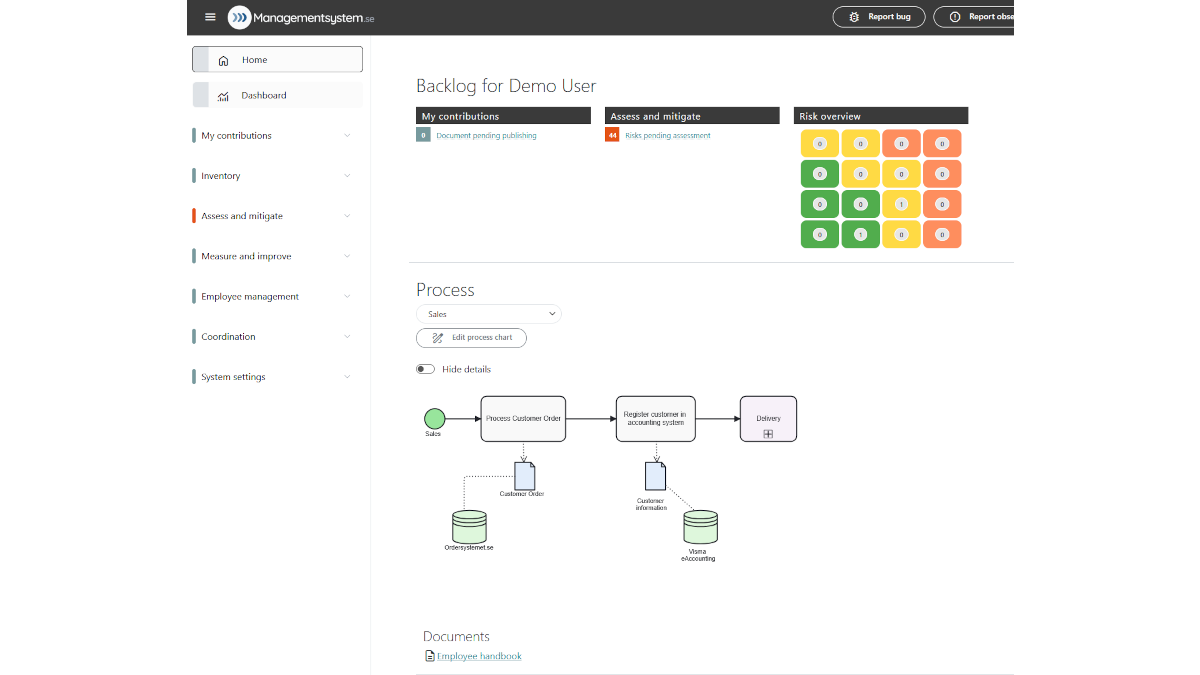Open the Sales process dropdown

click(489, 314)
